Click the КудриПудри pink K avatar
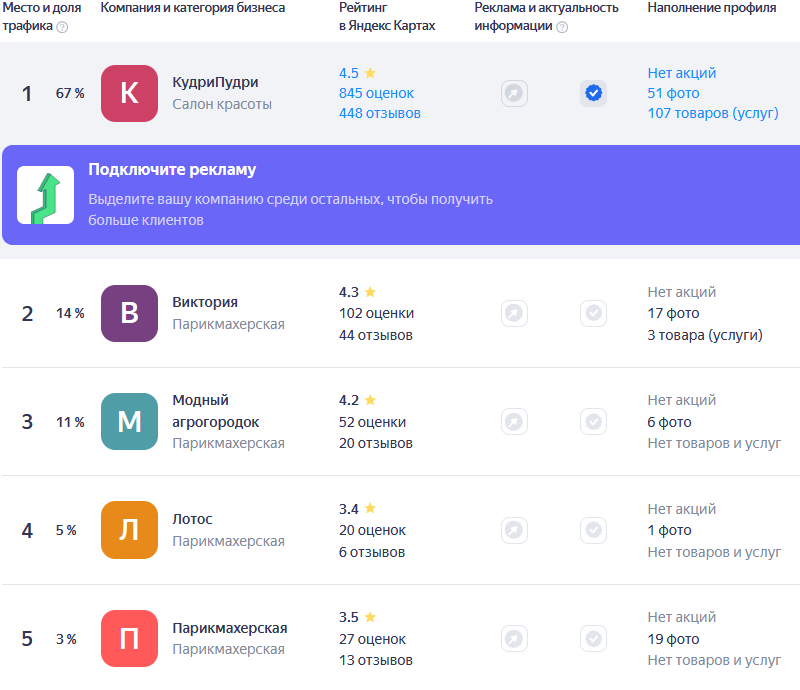 tap(129, 93)
